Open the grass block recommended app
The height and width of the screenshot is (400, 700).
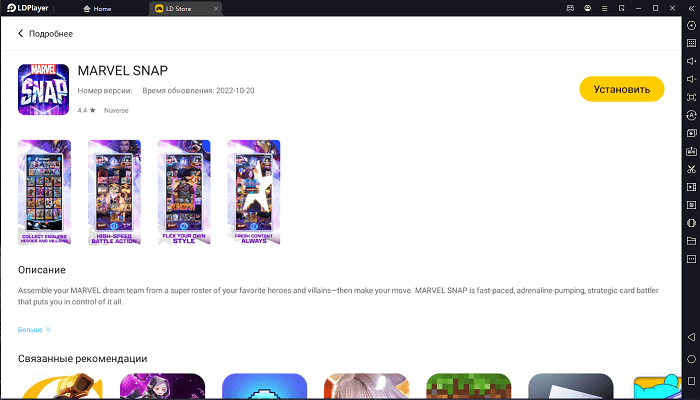click(468, 386)
